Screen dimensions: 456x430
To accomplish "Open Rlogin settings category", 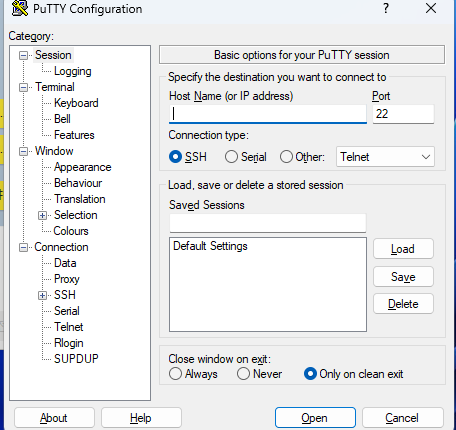I will pos(69,343).
